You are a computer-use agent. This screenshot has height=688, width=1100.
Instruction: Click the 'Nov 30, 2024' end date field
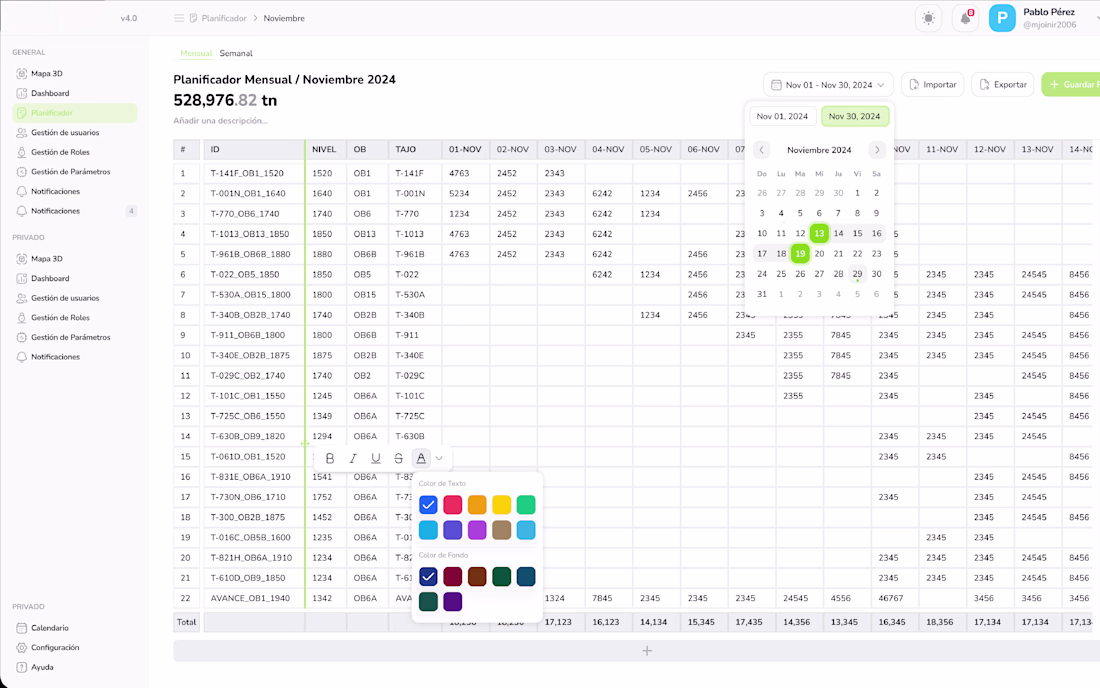(854, 116)
